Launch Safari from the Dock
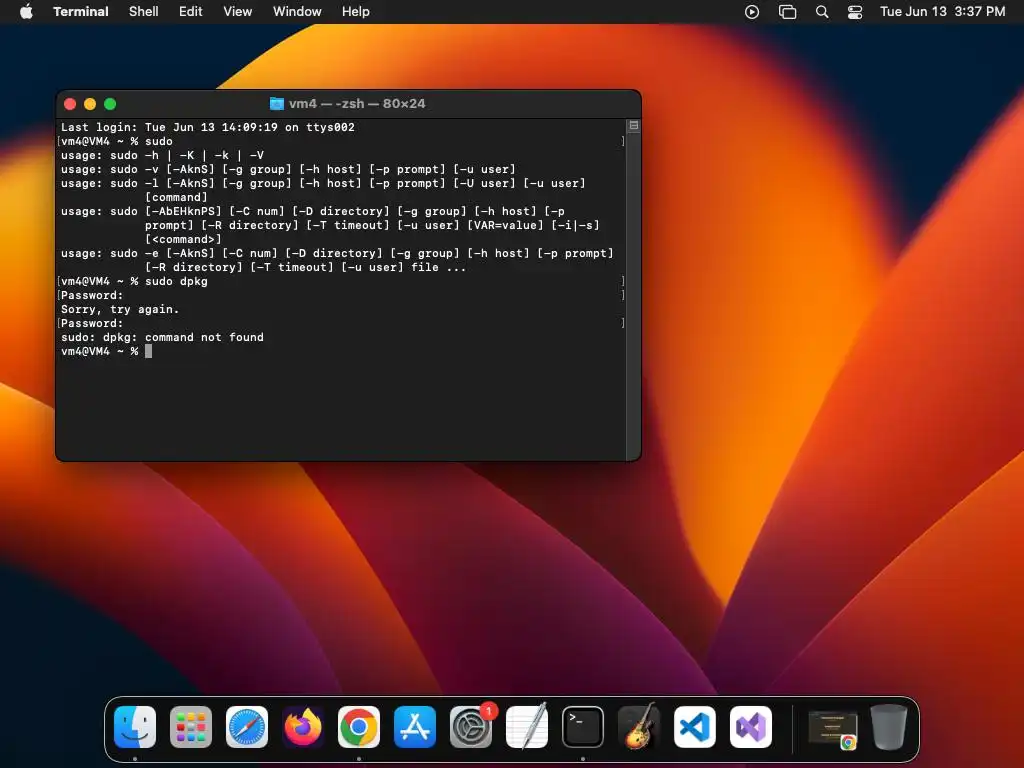The image size is (1024, 768). tap(247, 727)
